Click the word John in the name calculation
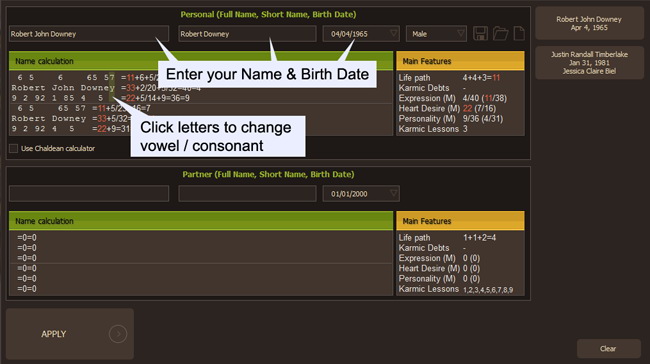Image resolution: width=650 pixels, height=364 pixels. click(x=63, y=88)
